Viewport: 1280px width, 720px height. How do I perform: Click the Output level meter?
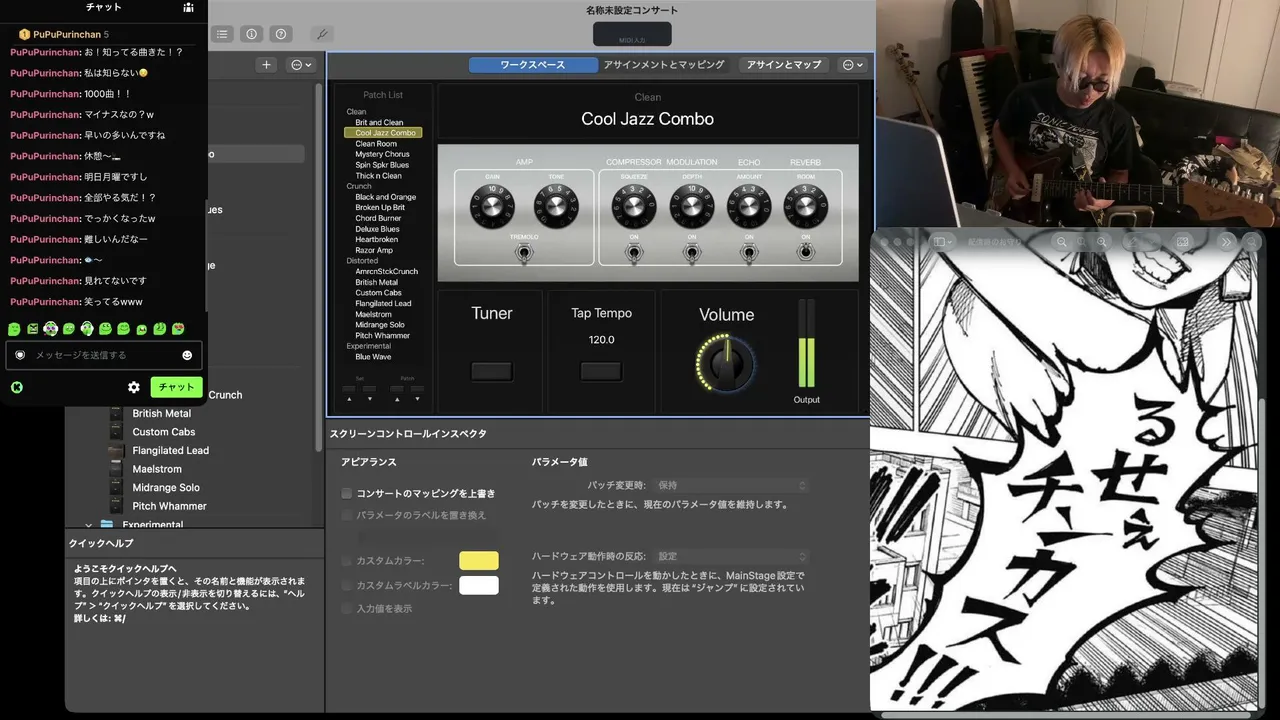click(x=806, y=344)
